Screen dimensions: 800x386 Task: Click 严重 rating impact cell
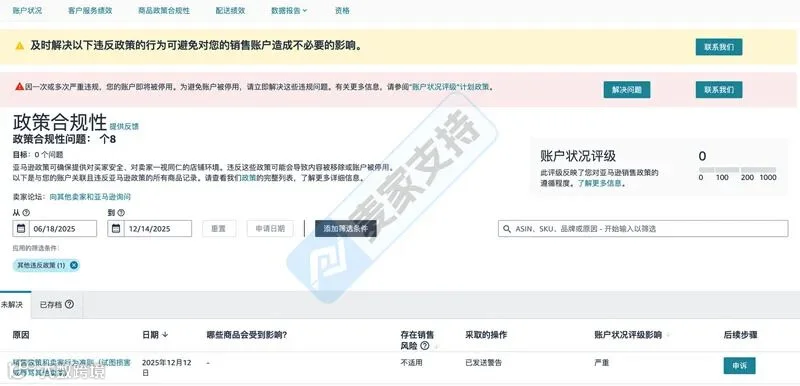click(602, 363)
